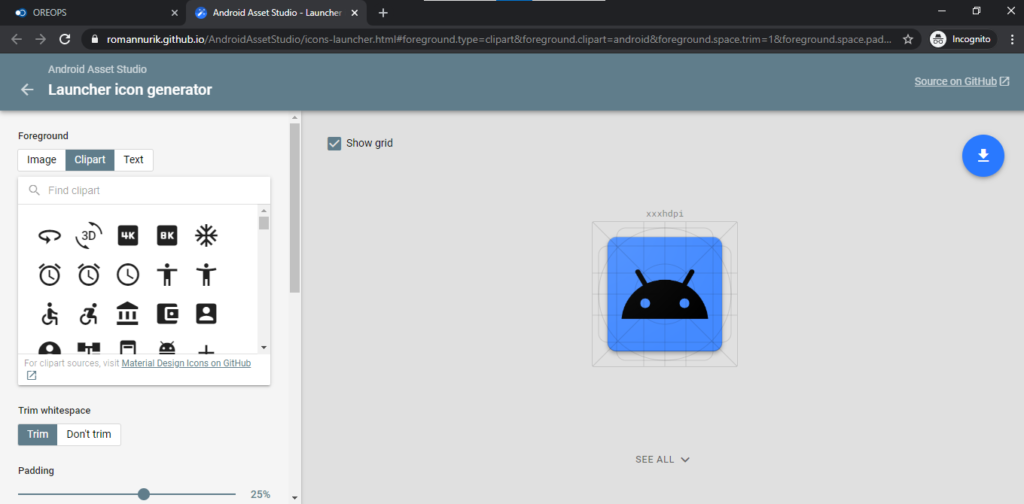Reload the page in Chrome
This screenshot has width=1024, height=504.
coord(65,39)
